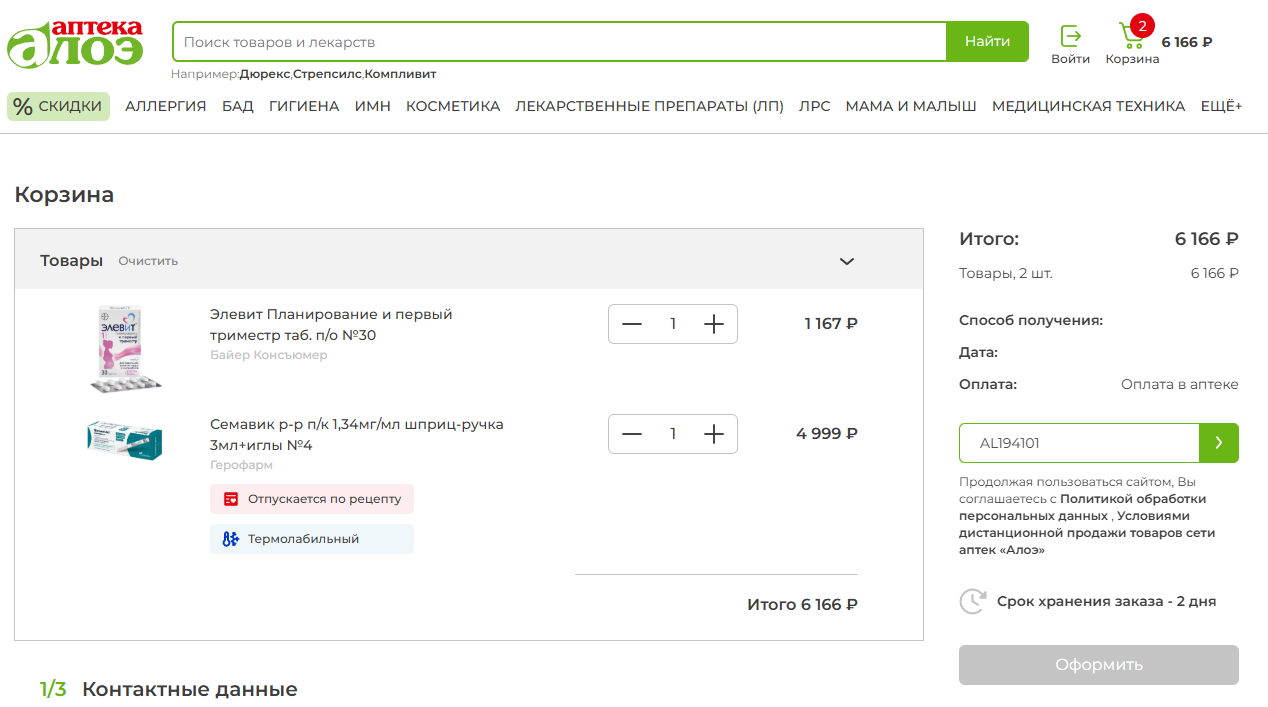This screenshot has width=1268, height=707.
Task: Expand the ЕЩЁ+ categories menu
Action: 1221,106
